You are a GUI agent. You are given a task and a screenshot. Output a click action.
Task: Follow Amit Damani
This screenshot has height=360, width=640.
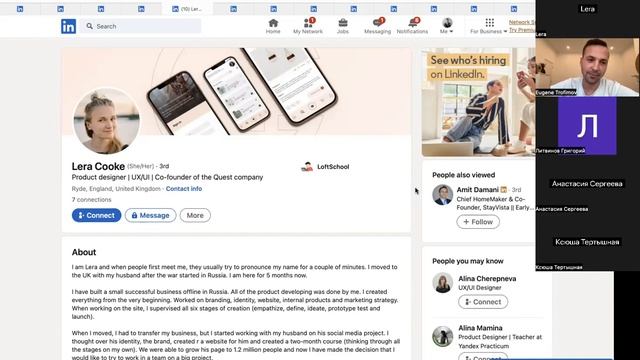(x=478, y=222)
